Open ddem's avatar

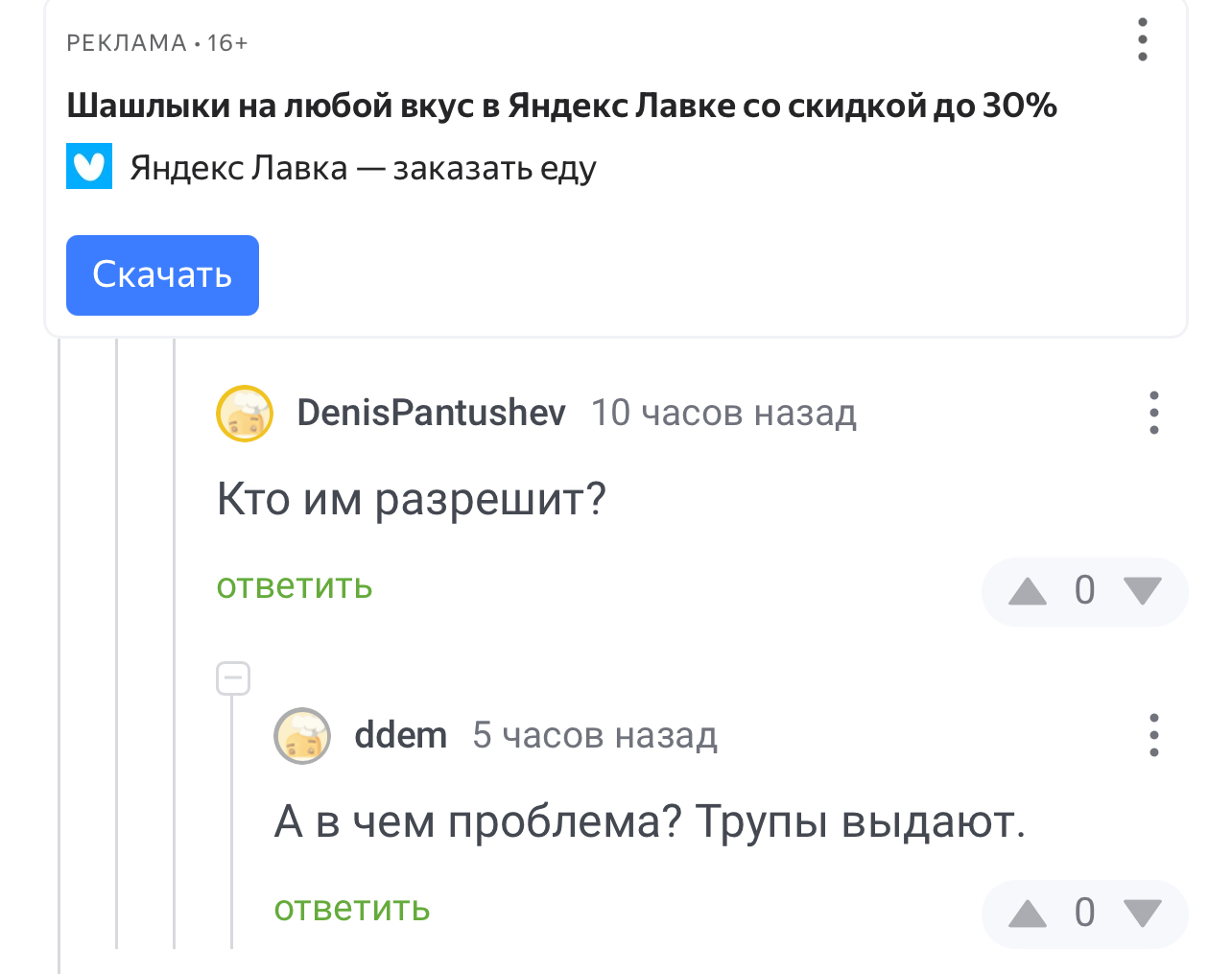point(302,736)
